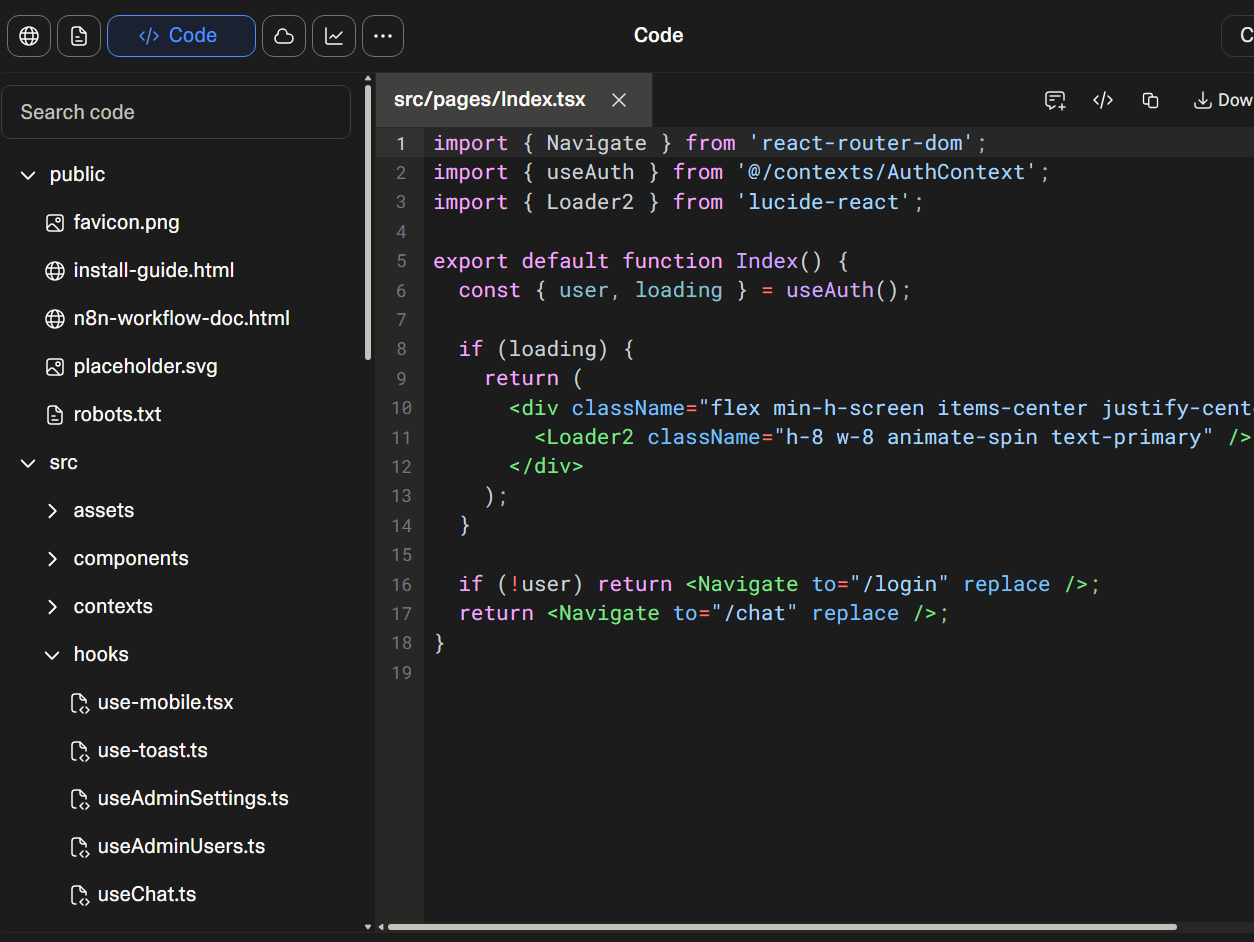
Task: Open the analytics chart icon
Action: pyautogui.click(x=334, y=36)
